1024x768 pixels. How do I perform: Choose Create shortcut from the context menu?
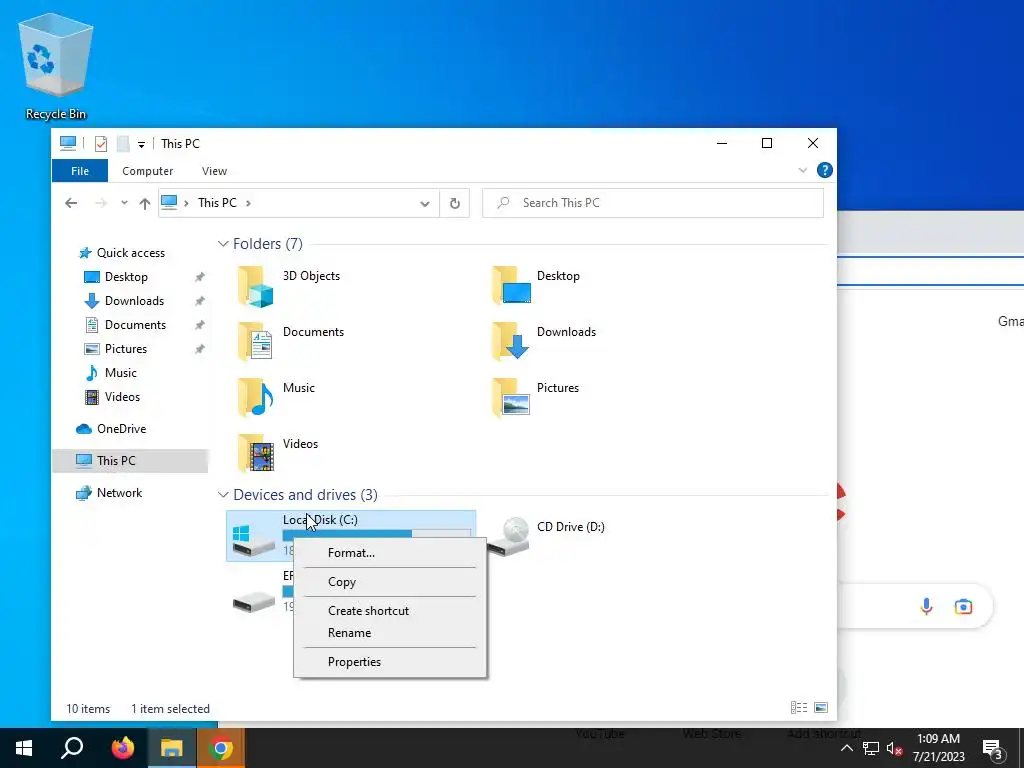[x=390, y=611]
